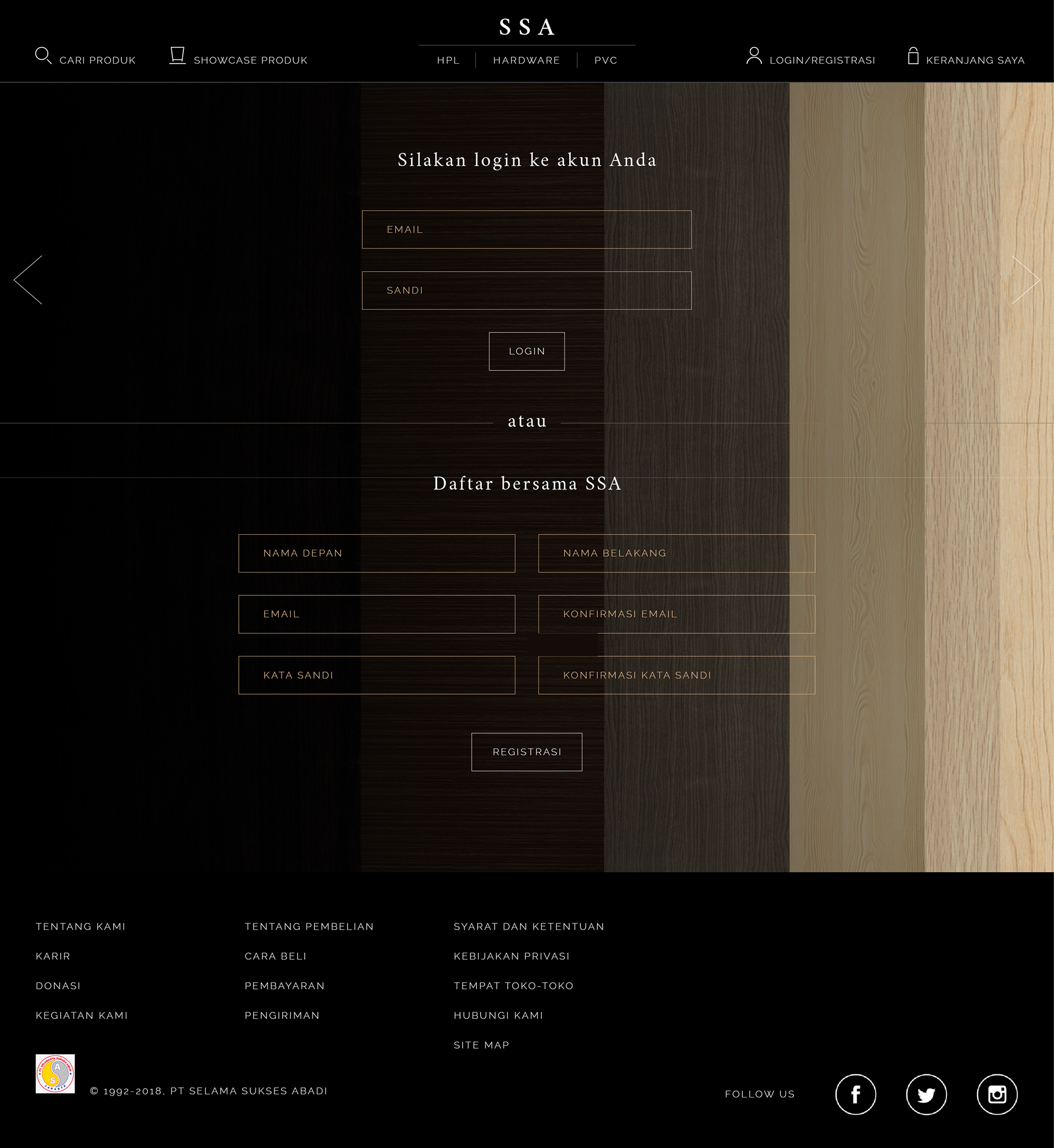Screen dimensions: 1054x1148
Task: Click the SSA header logo
Action: pos(526,27)
